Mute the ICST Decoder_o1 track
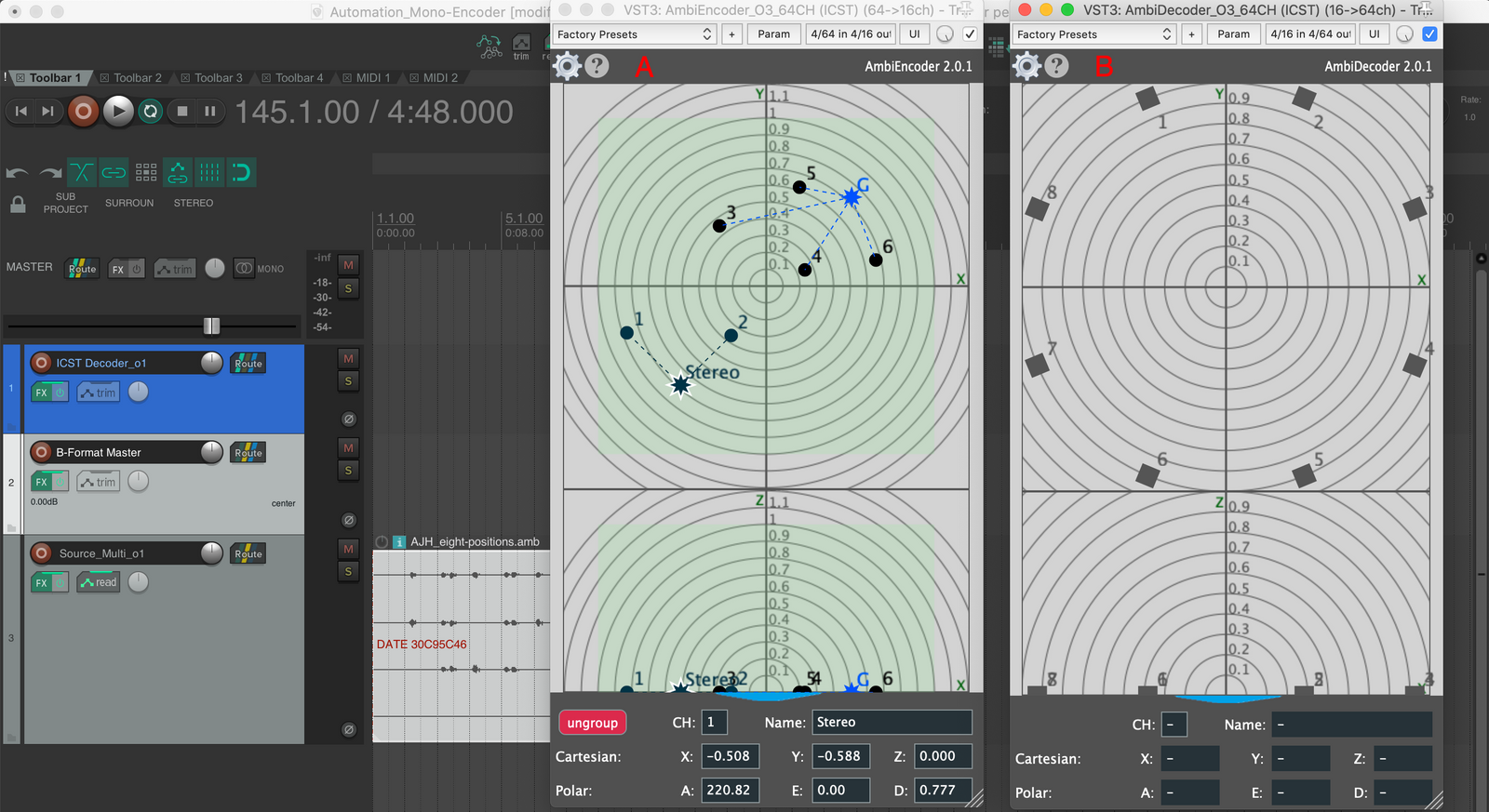The width and height of the screenshot is (1489, 812). (348, 358)
